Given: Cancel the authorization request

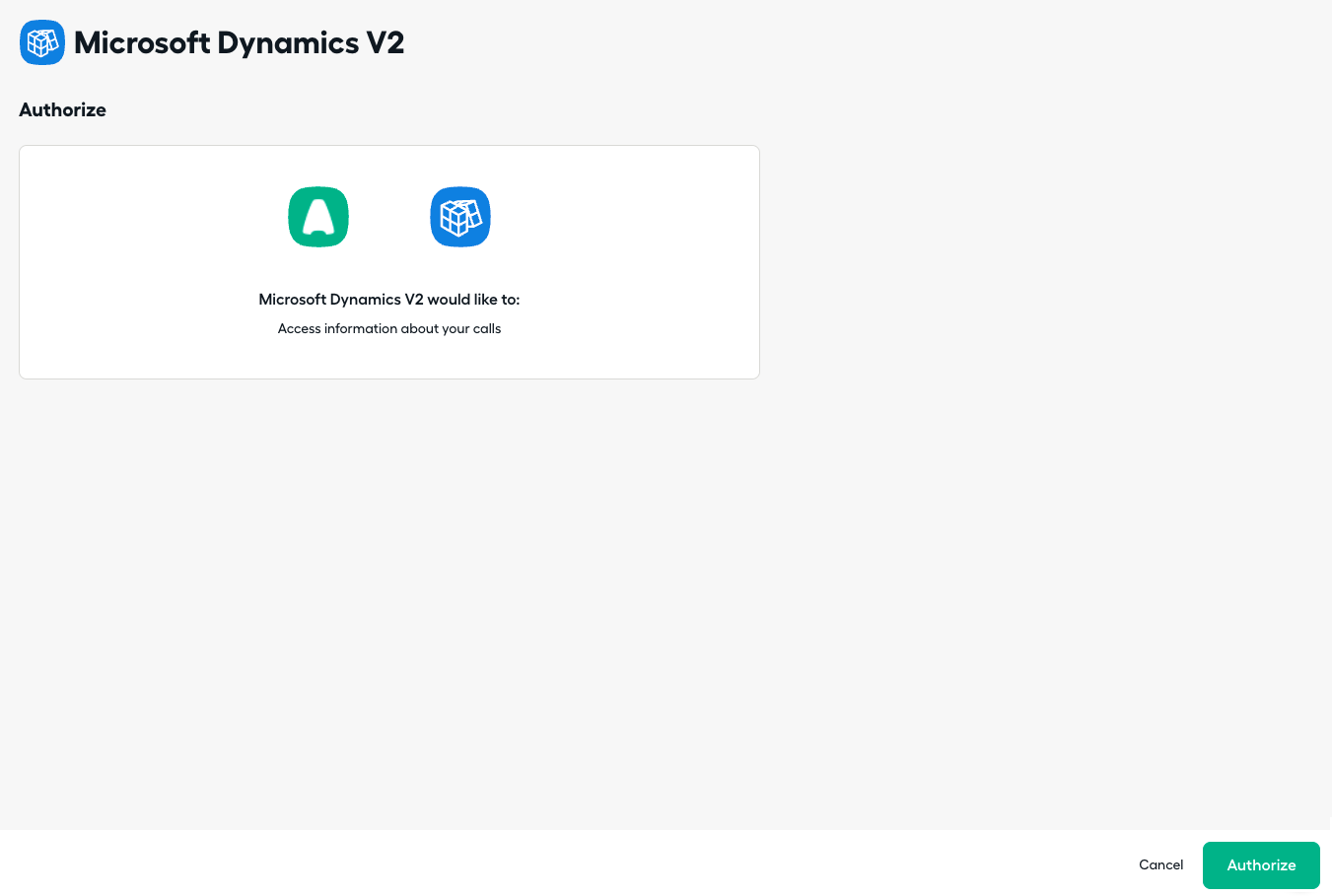Looking at the screenshot, I should [x=1160, y=864].
